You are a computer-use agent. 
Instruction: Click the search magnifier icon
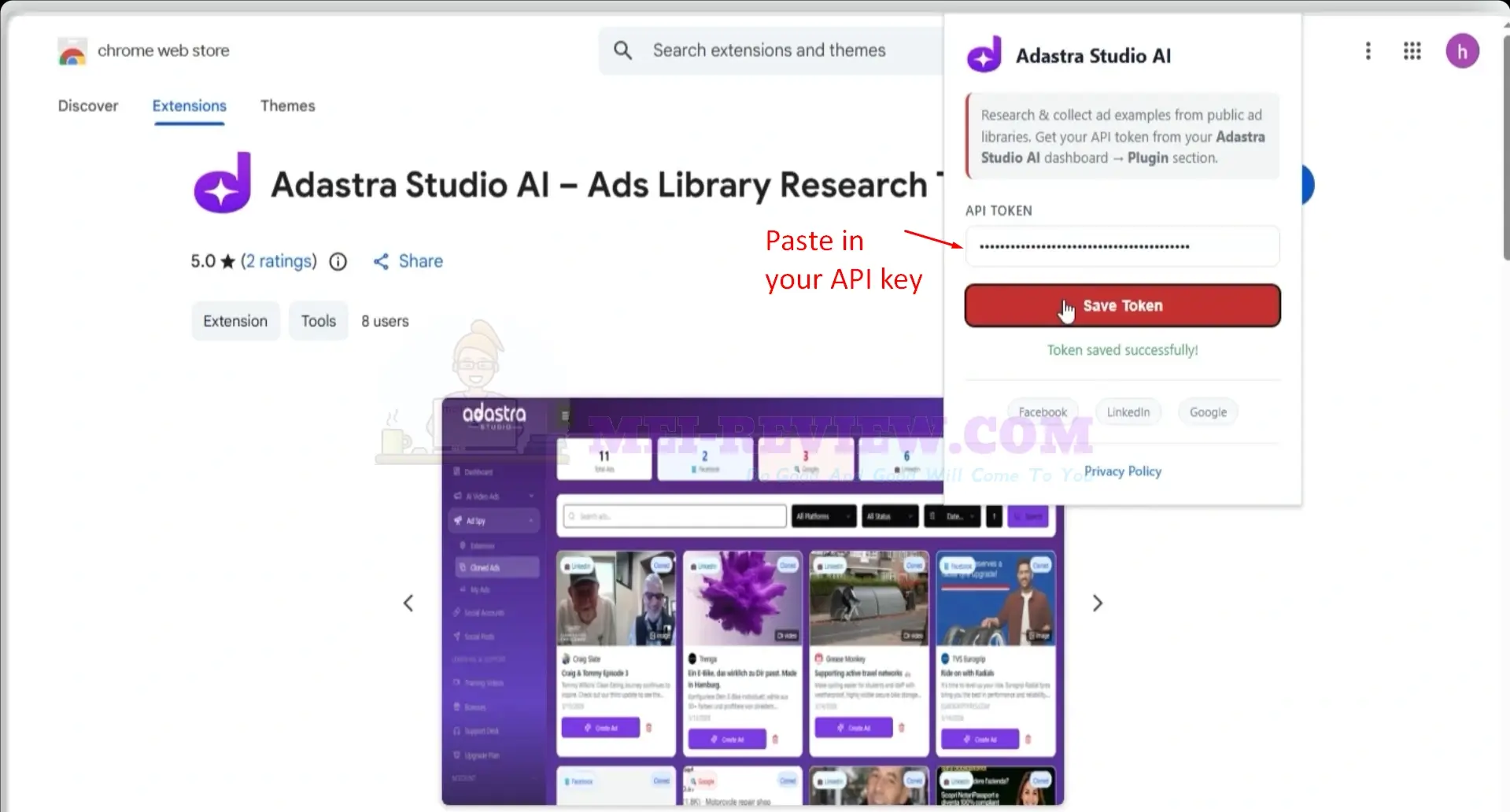point(622,50)
